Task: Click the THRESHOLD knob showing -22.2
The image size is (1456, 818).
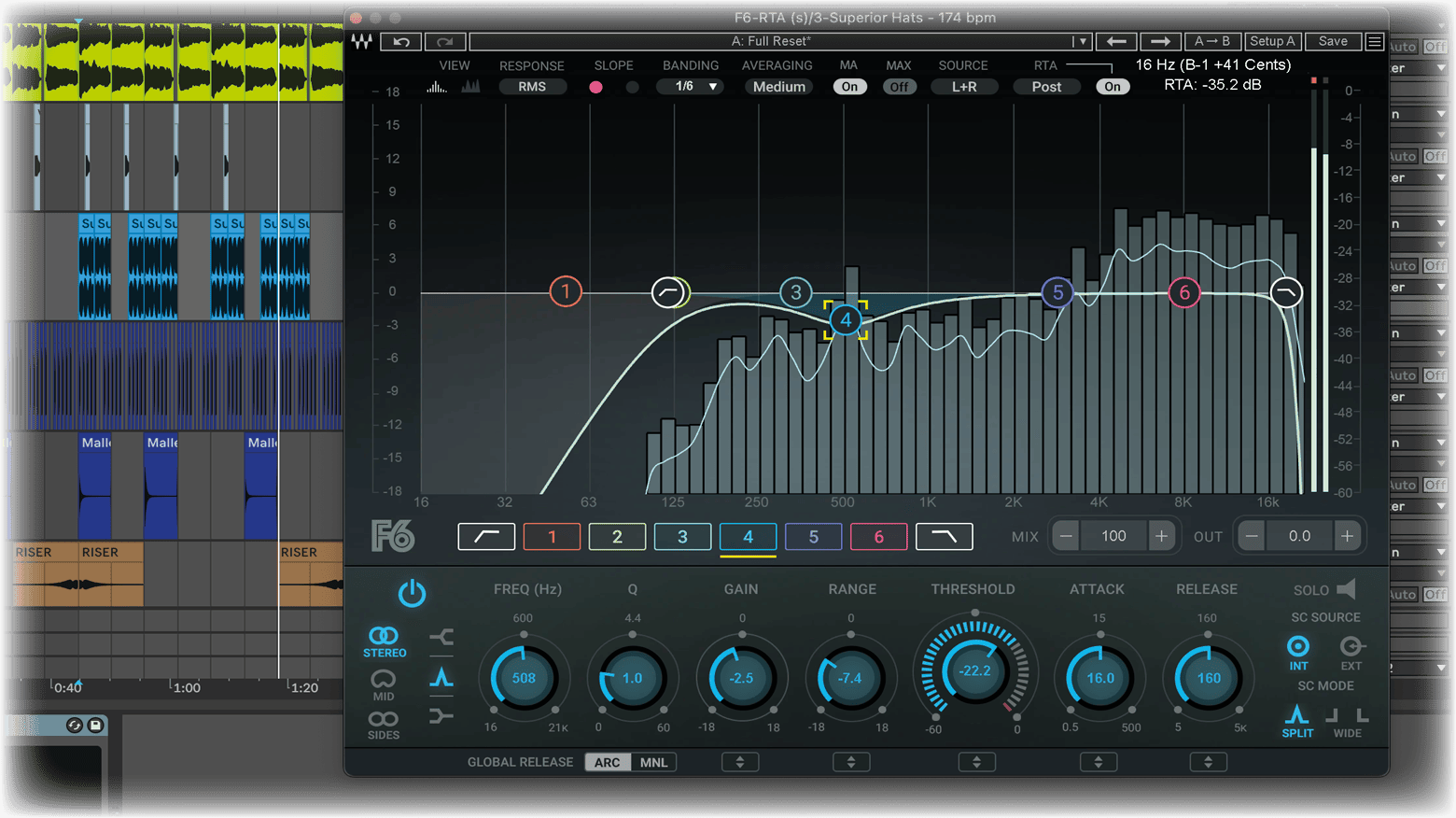Action: [x=975, y=671]
